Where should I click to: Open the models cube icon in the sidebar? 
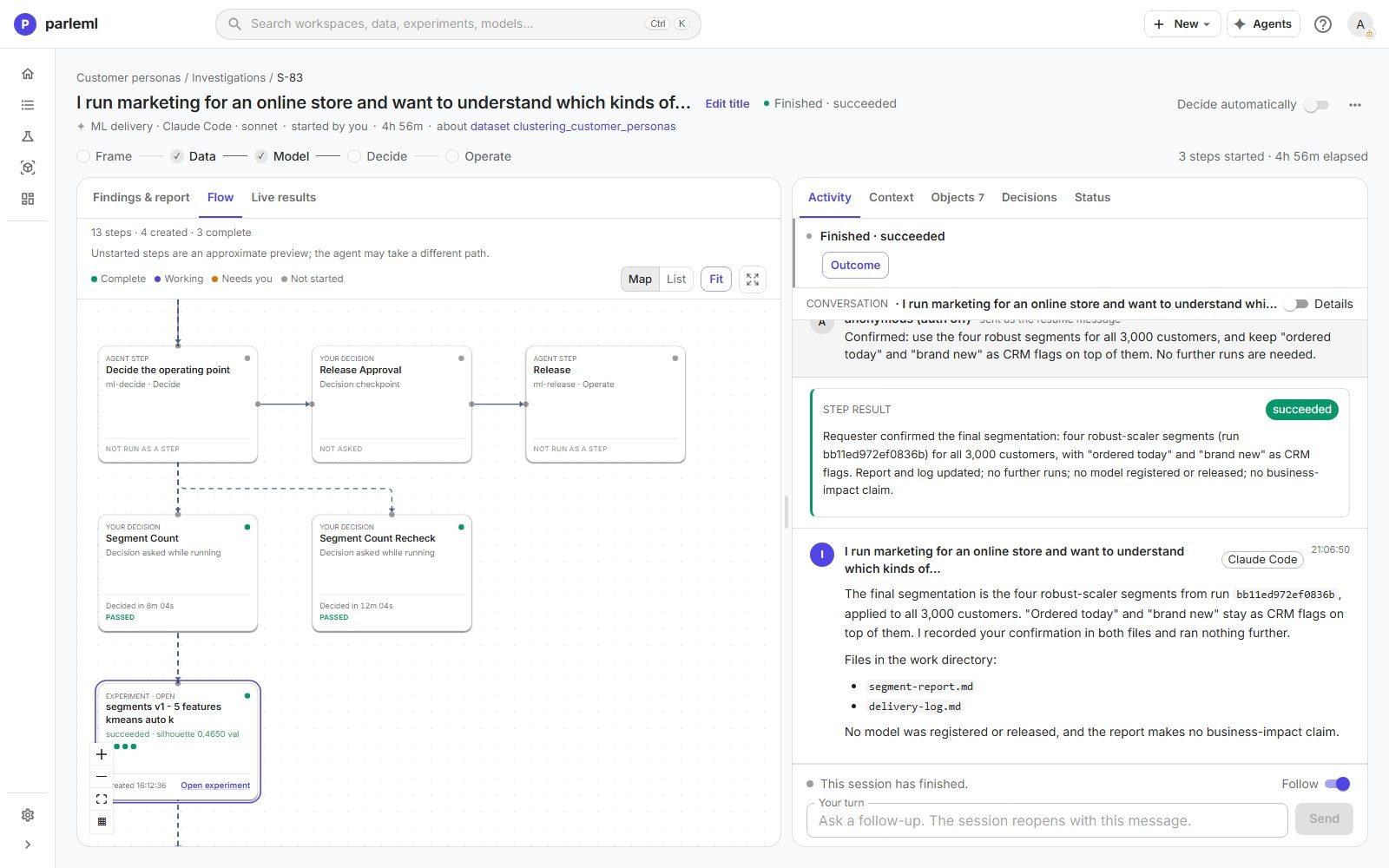(28, 168)
